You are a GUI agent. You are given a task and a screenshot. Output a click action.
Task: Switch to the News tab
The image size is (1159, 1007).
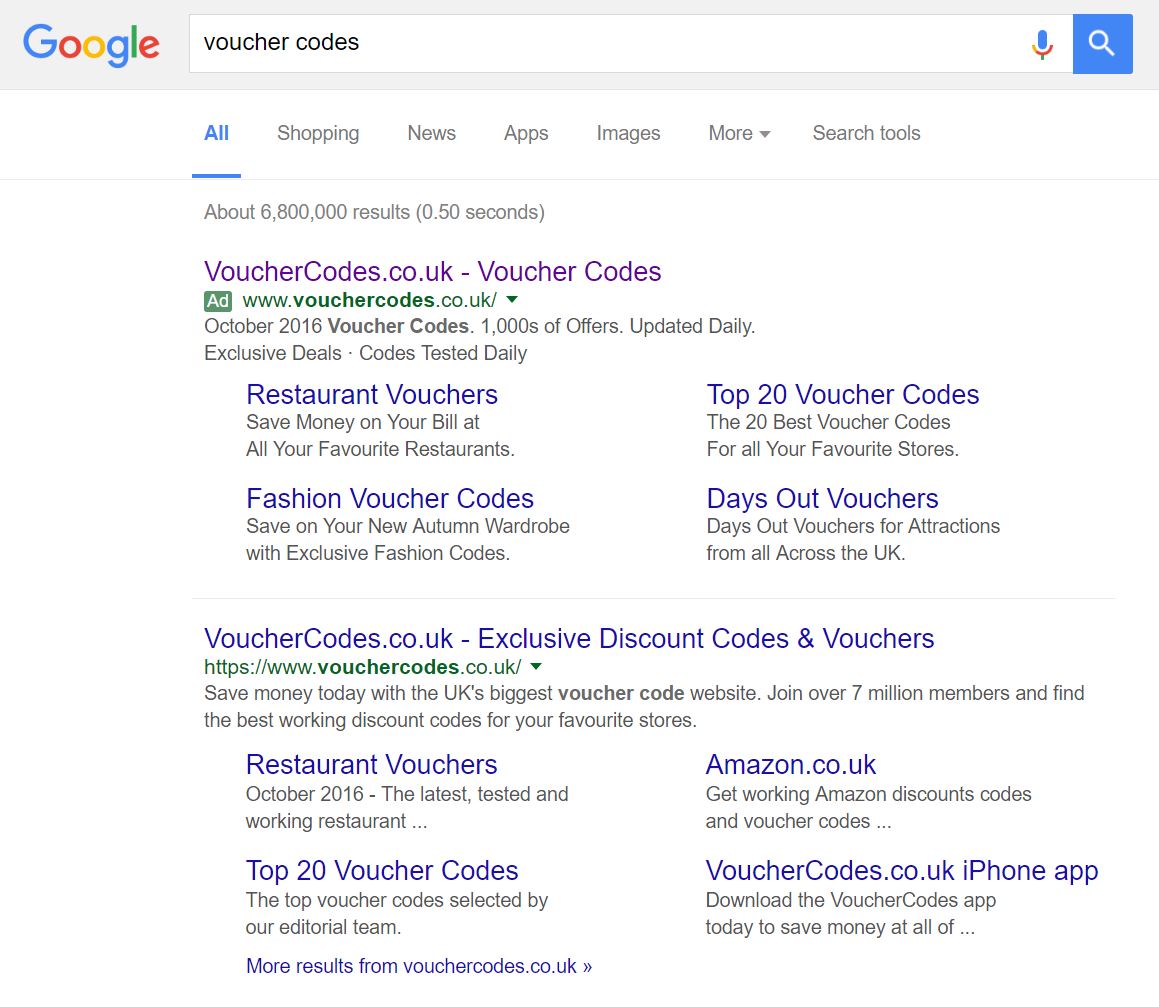(432, 133)
